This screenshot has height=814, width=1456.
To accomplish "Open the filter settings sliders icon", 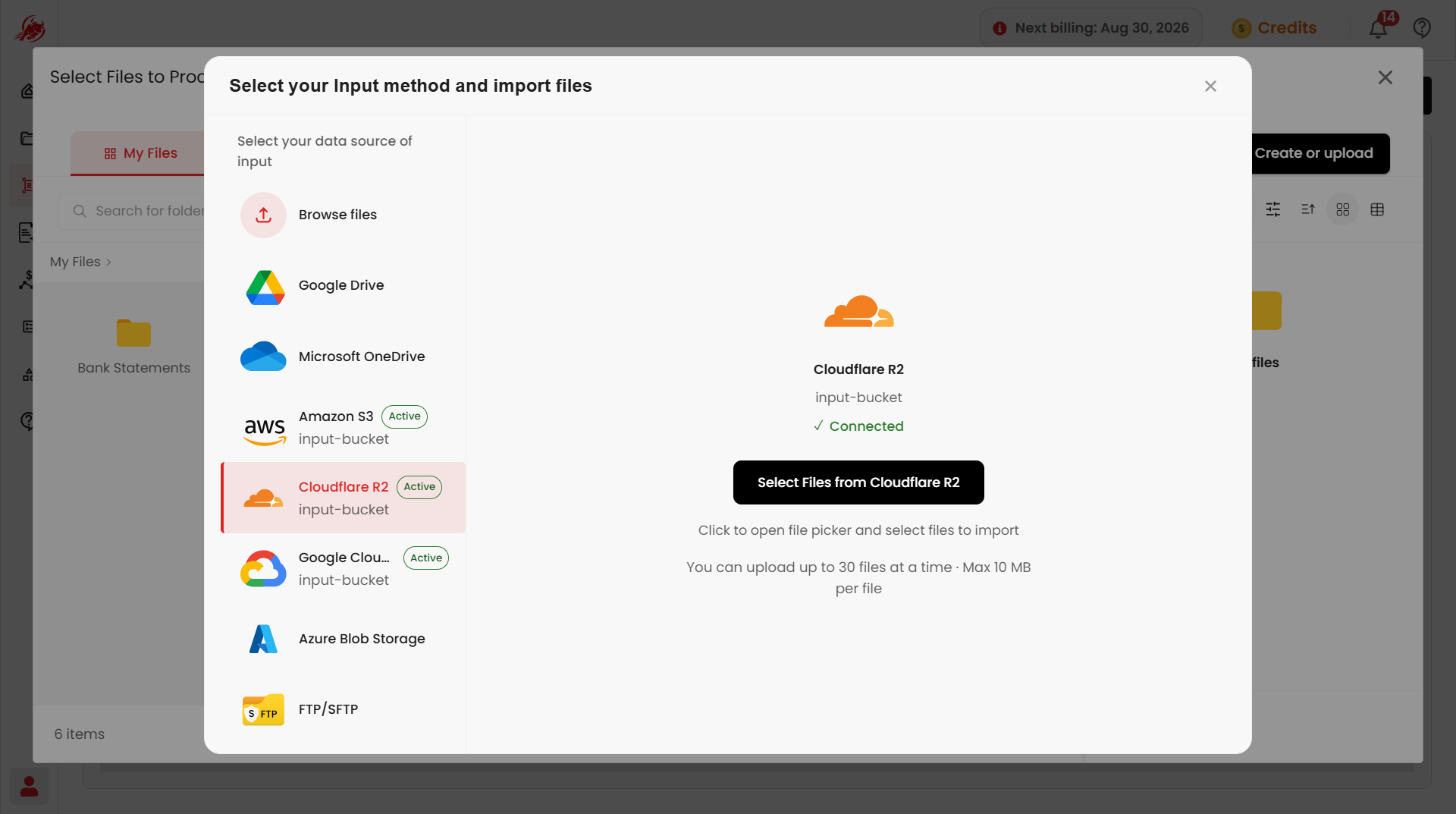I will (x=1273, y=209).
